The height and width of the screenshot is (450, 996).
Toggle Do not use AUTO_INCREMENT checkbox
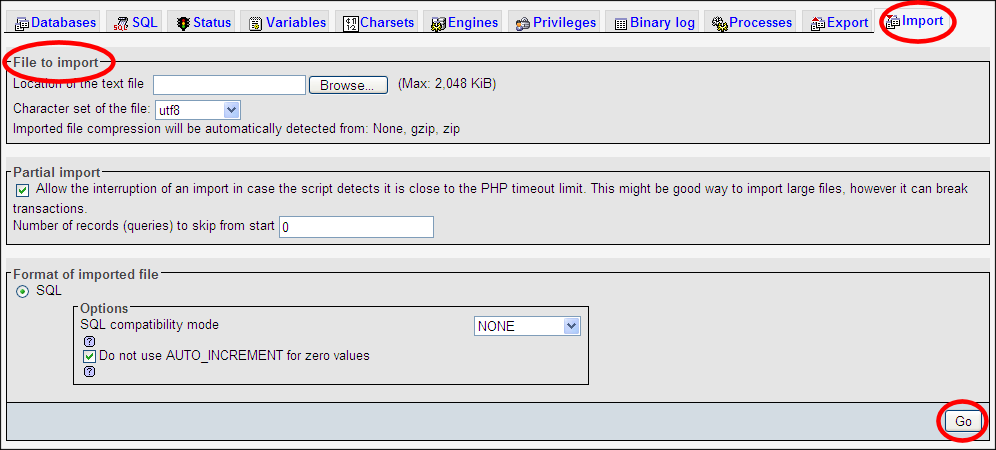tap(90, 357)
